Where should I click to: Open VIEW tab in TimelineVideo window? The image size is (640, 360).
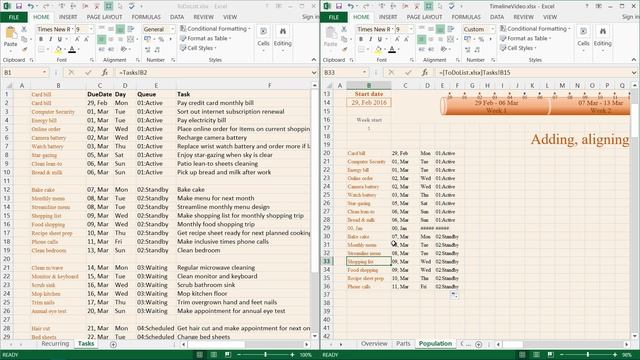(550, 17)
